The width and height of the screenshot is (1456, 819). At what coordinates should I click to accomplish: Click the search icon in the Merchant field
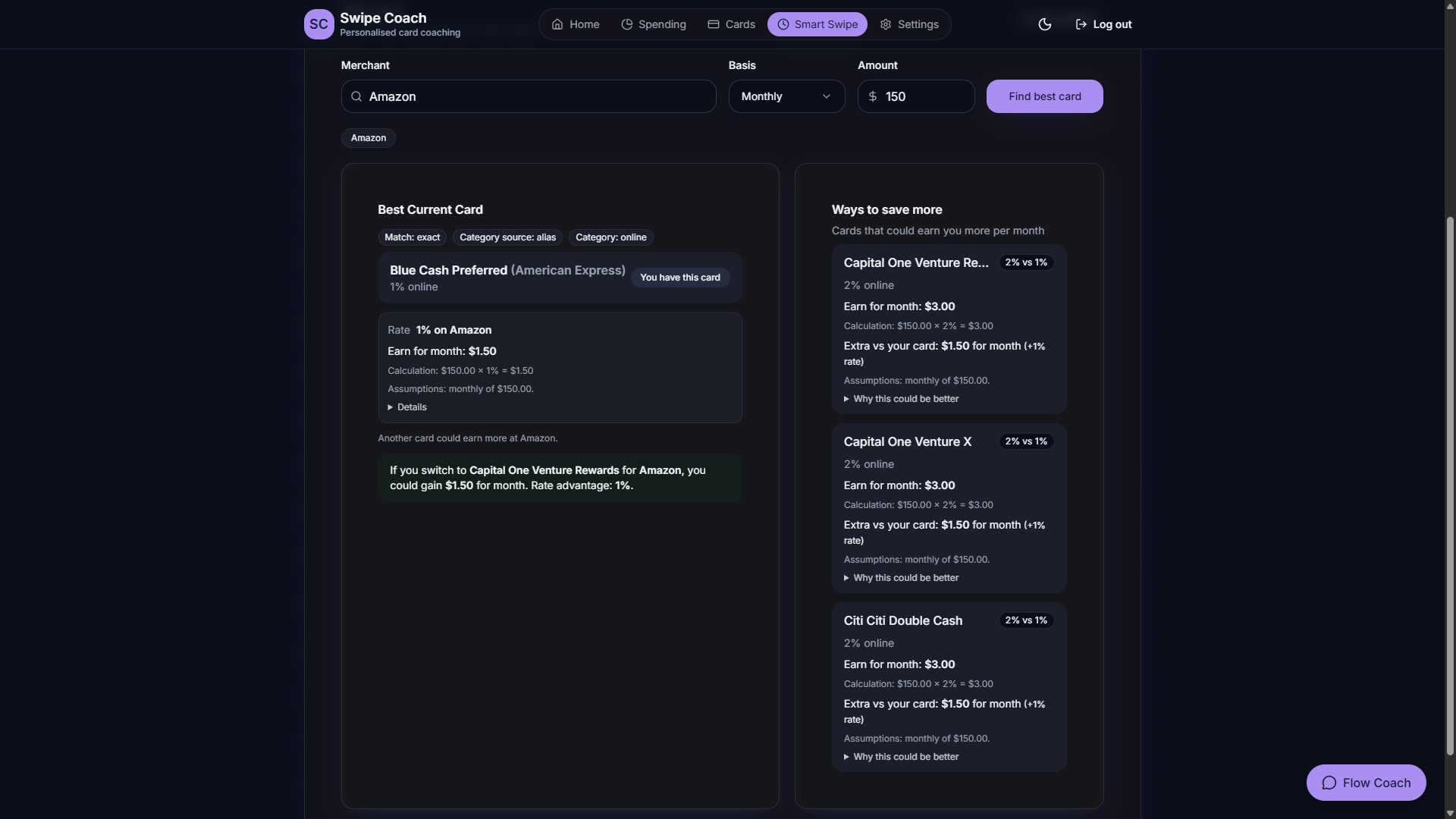pyautogui.click(x=356, y=96)
